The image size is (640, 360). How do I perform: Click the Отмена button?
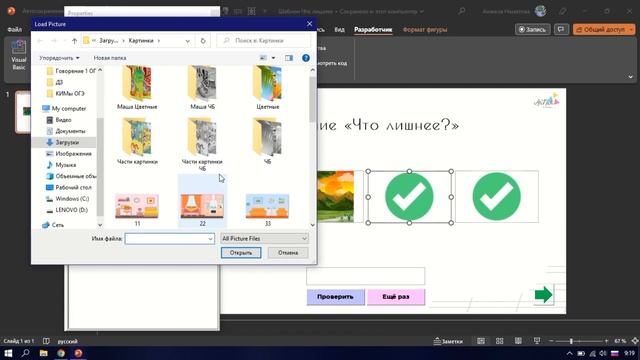[288, 253]
